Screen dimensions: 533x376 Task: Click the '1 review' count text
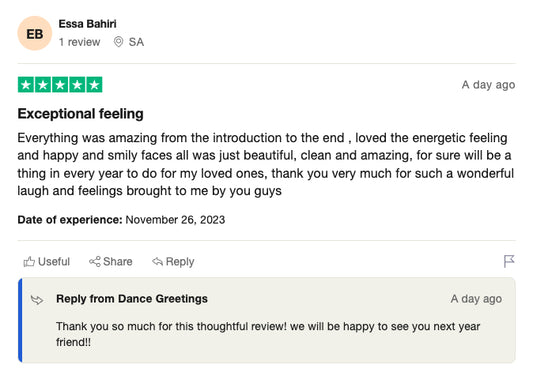[79, 42]
